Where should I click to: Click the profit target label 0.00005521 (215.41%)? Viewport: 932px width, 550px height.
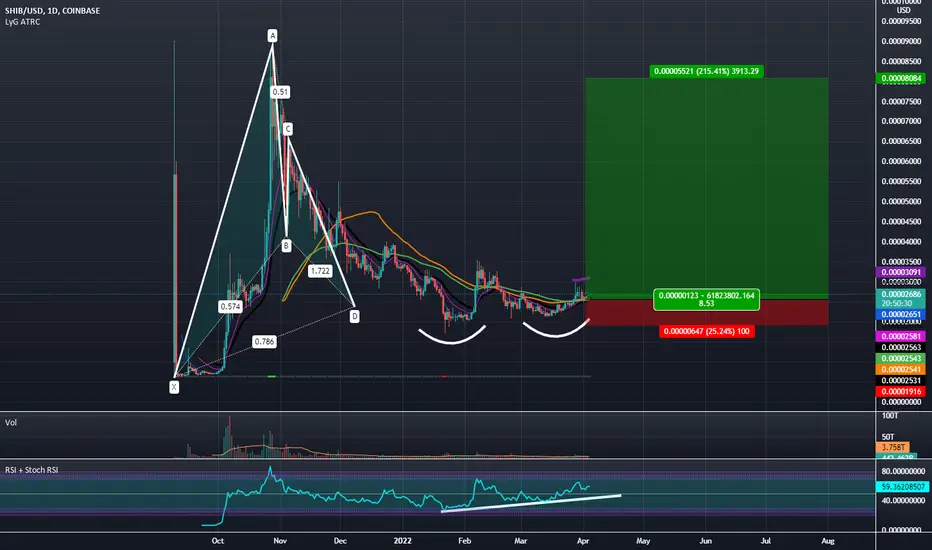pyautogui.click(x=706, y=71)
